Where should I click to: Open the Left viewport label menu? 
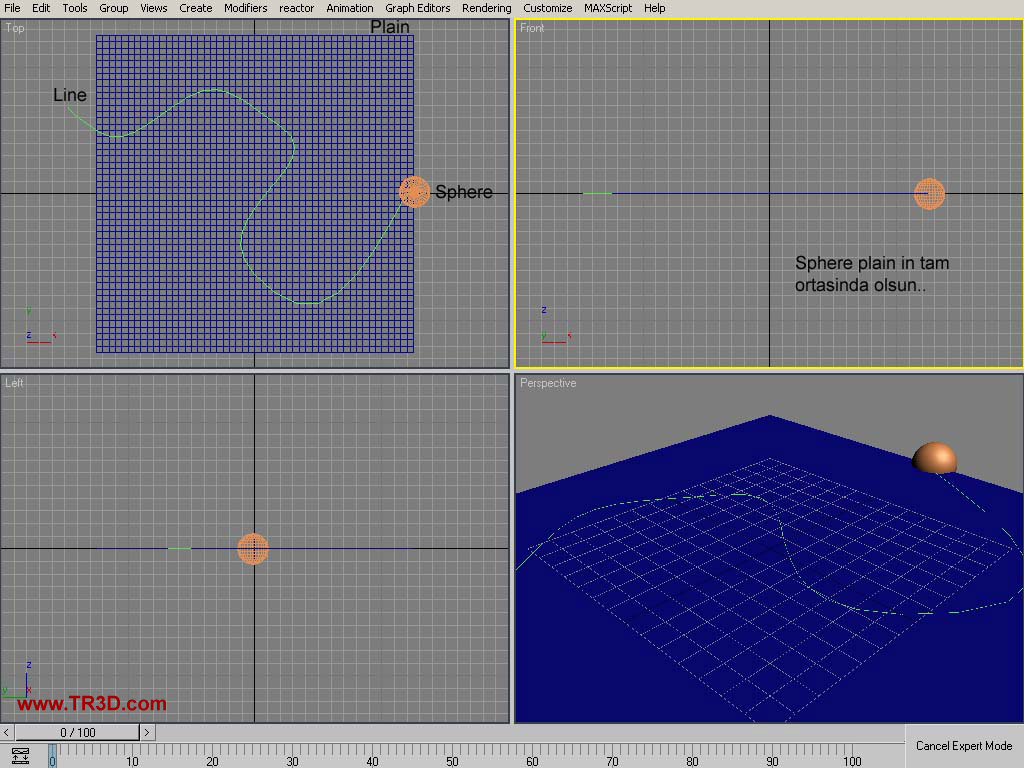tap(14, 383)
